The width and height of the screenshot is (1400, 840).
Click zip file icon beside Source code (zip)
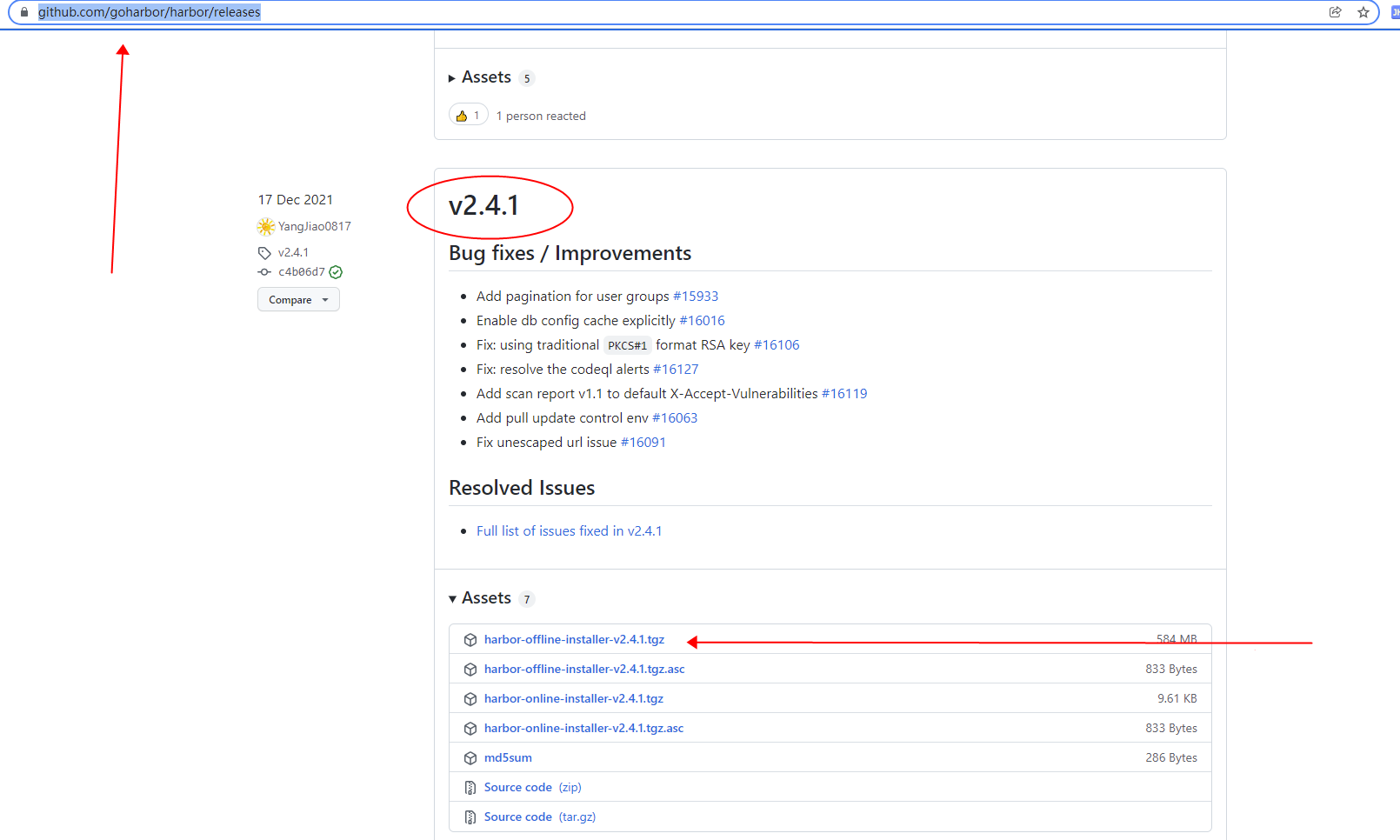pyautogui.click(x=470, y=788)
